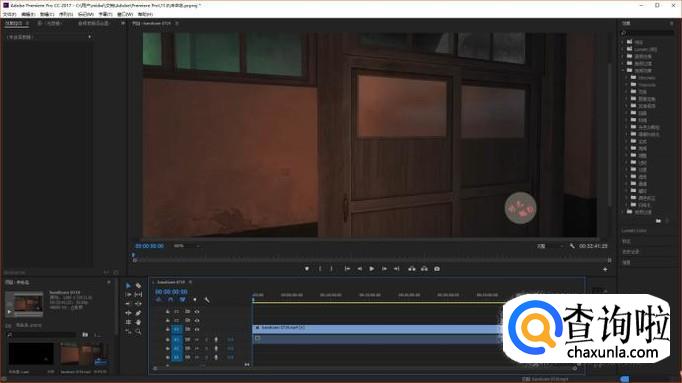The image size is (682, 383).
Task: Toggle the eye on video track V1
Action: [197, 330]
